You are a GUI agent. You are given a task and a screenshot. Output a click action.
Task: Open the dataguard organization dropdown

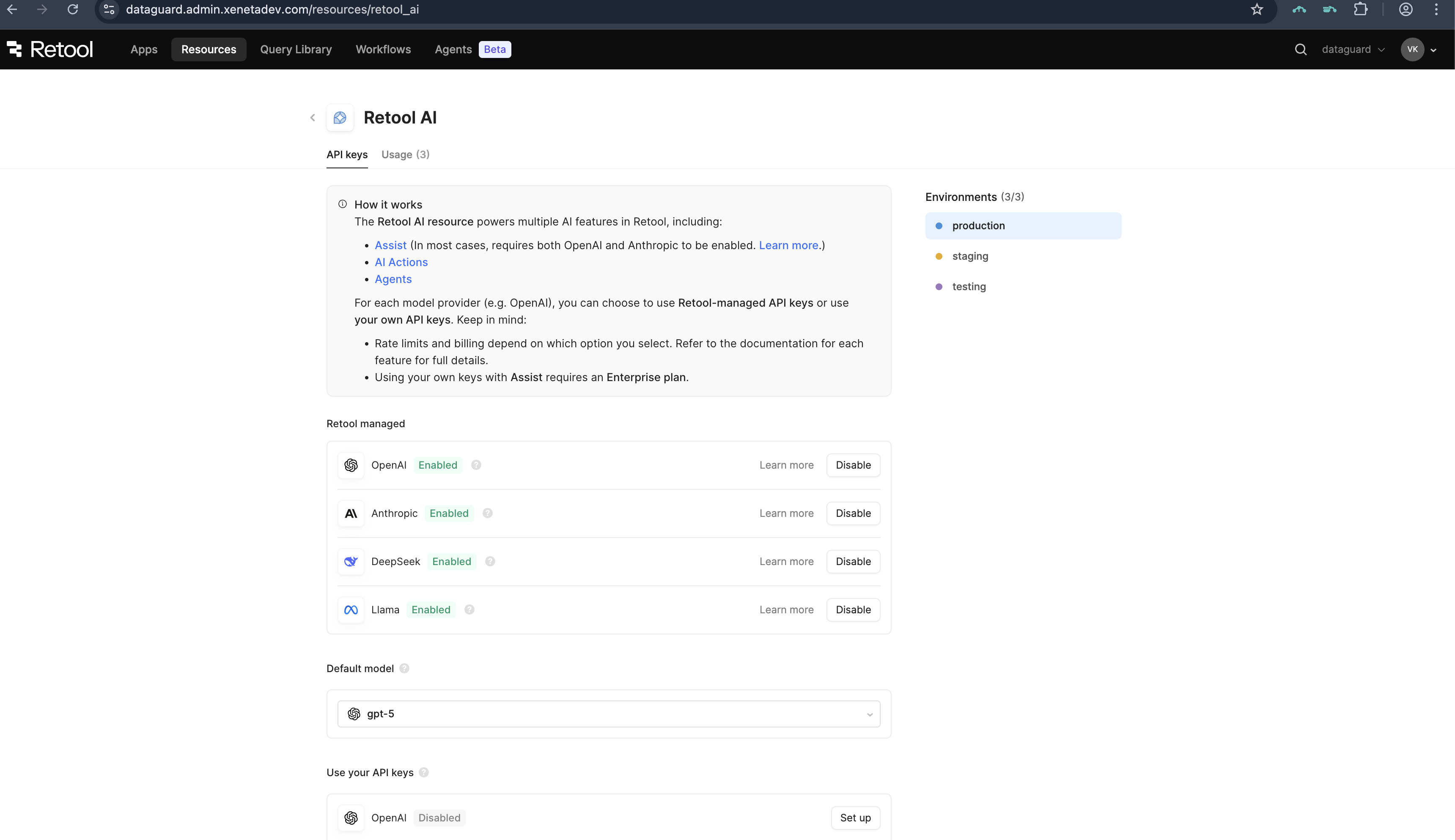tap(1352, 49)
